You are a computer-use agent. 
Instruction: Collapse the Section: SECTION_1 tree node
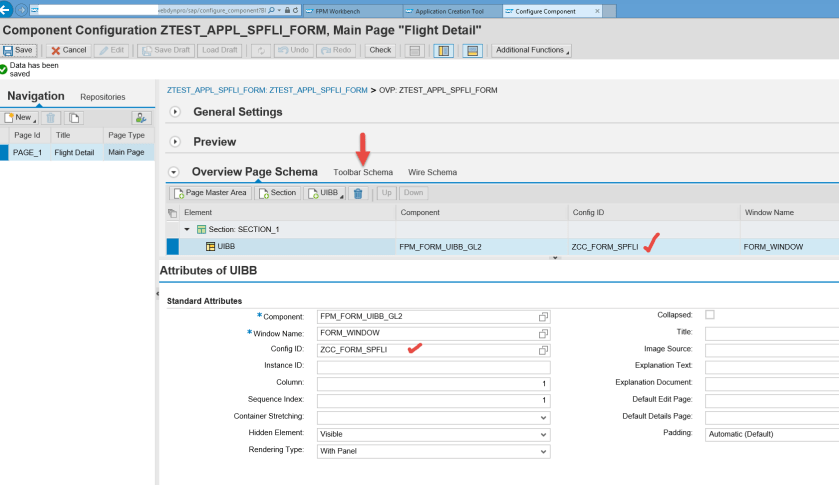pos(186,230)
